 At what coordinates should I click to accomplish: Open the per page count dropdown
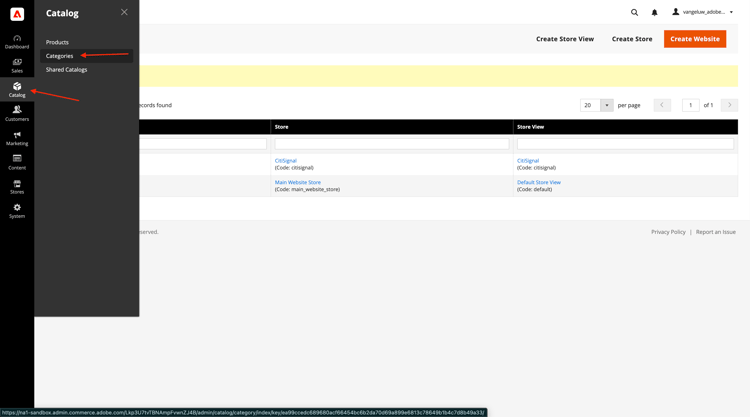[x=607, y=105]
